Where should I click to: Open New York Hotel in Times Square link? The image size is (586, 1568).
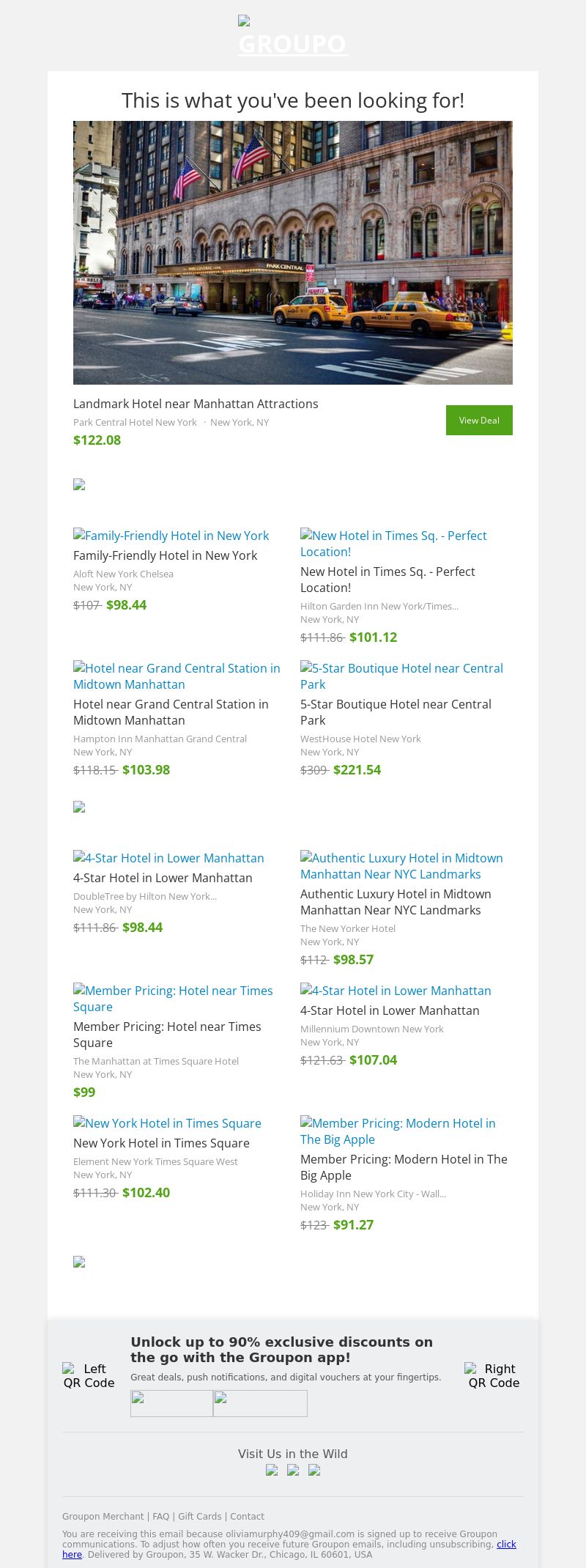tap(167, 1123)
